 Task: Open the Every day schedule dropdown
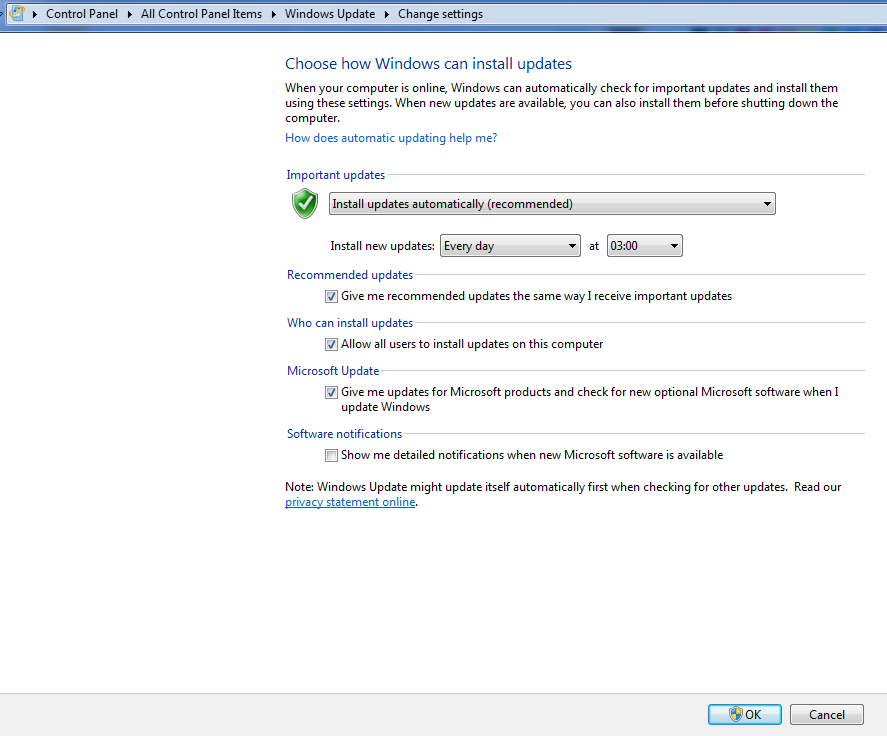510,246
